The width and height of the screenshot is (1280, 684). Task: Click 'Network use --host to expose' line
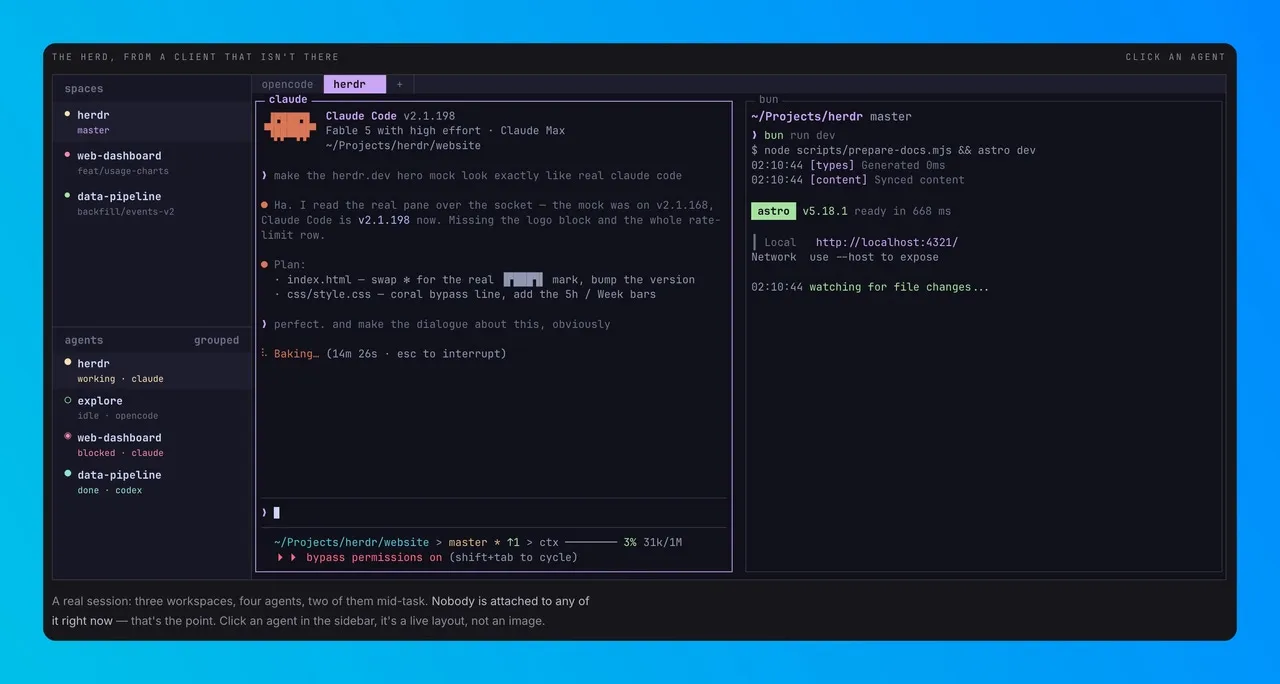coord(845,257)
